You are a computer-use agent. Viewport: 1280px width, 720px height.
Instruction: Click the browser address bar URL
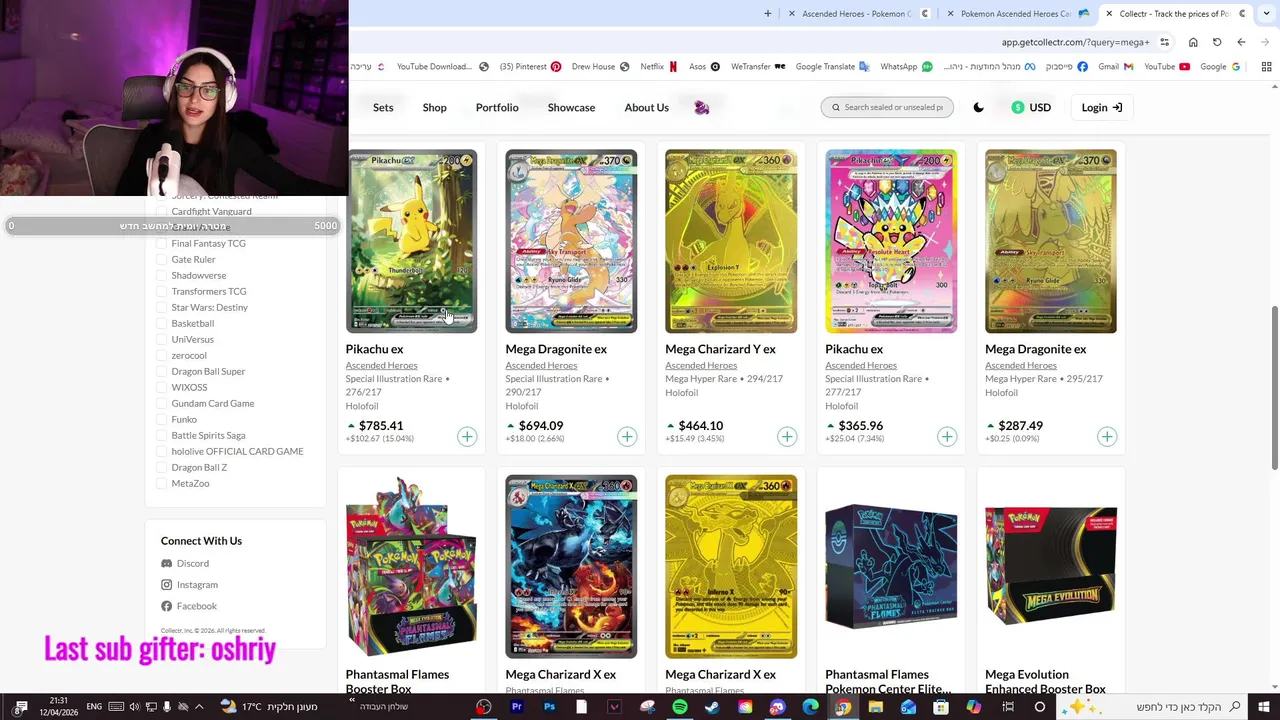pos(1075,42)
